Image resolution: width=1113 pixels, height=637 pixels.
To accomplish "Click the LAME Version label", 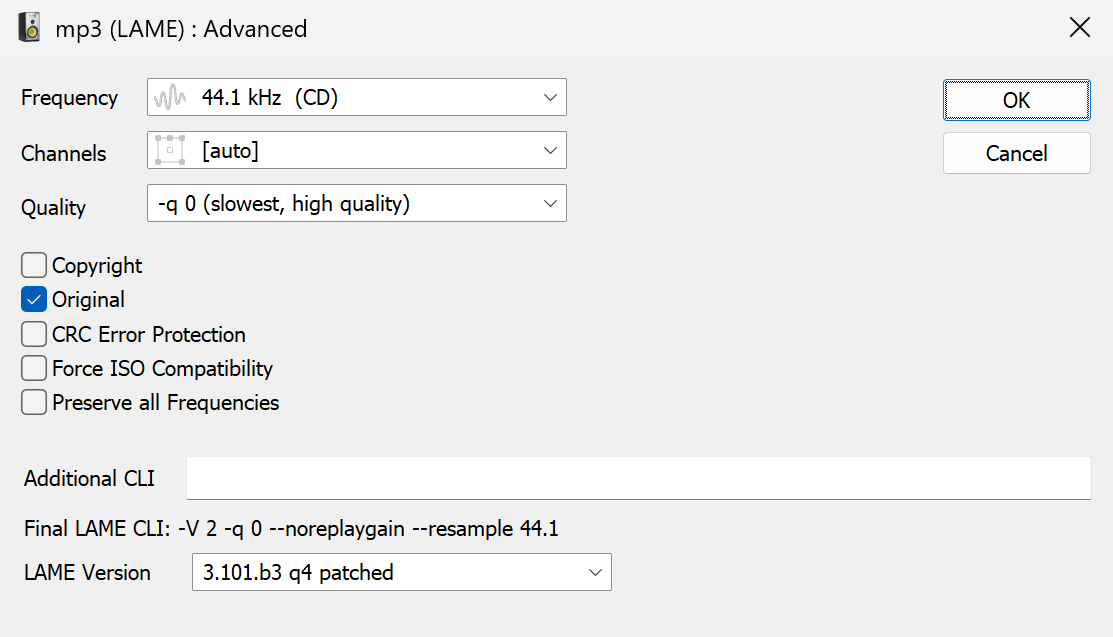I will (87, 573).
